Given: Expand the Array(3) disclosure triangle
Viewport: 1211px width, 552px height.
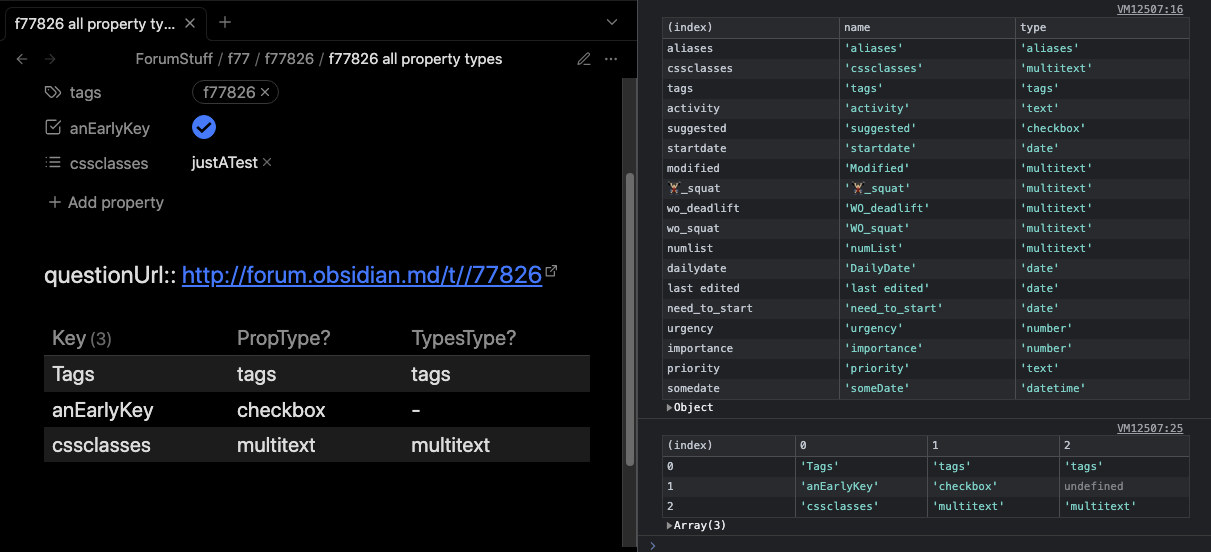Looking at the screenshot, I should tap(670, 525).
